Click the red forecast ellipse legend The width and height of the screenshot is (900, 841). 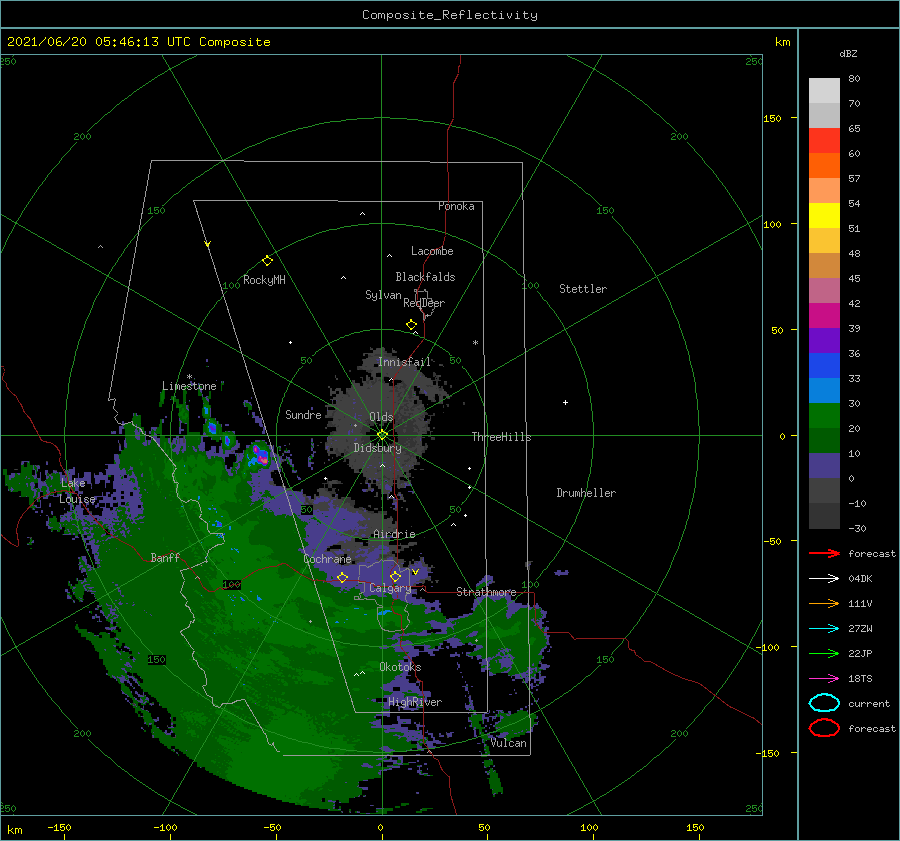point(824,728)
